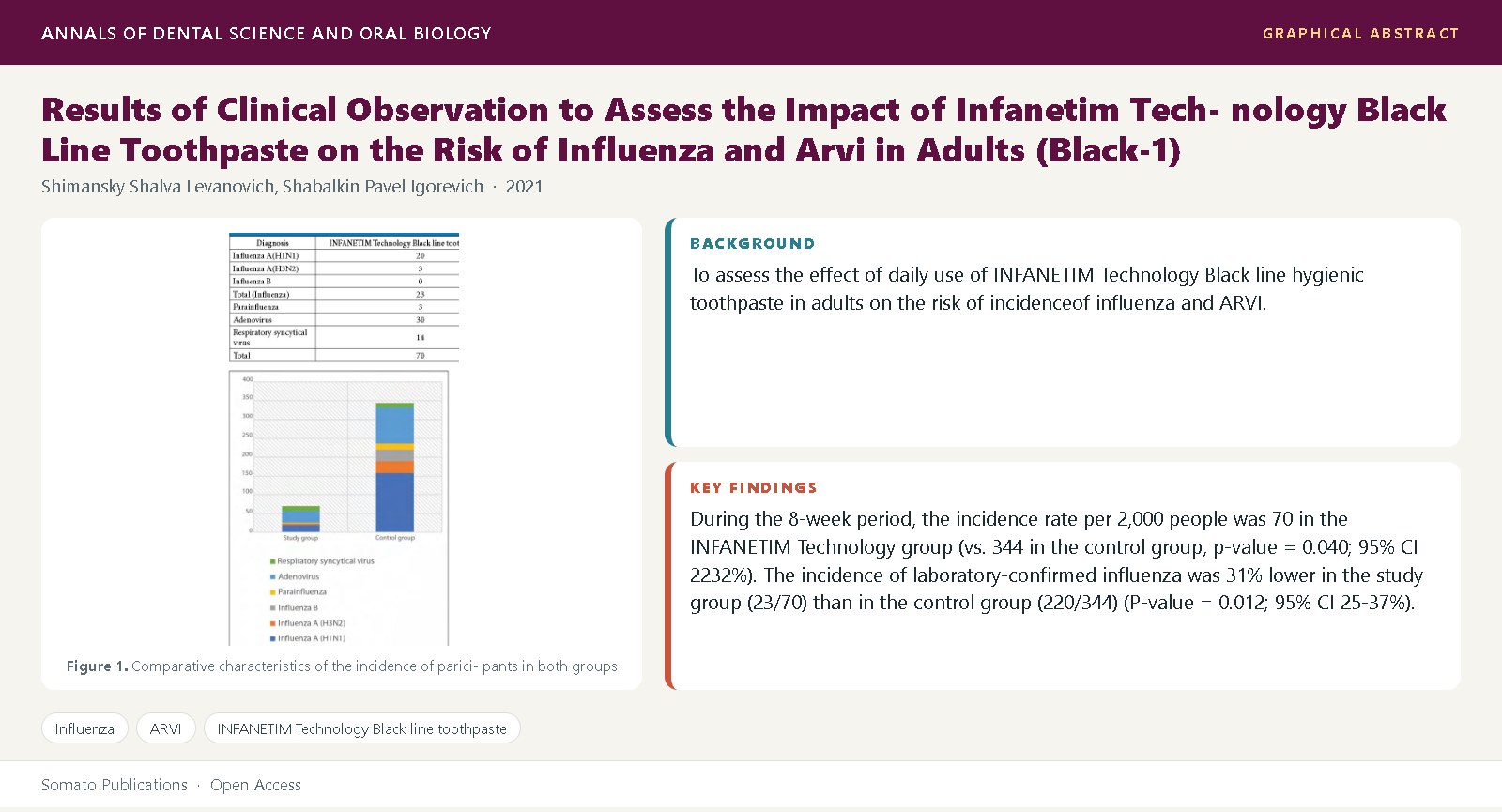The height and width of the screenshot is (812, 1502).
Task: Click the final Total row in the table
Action: click(x=345, y=356)
